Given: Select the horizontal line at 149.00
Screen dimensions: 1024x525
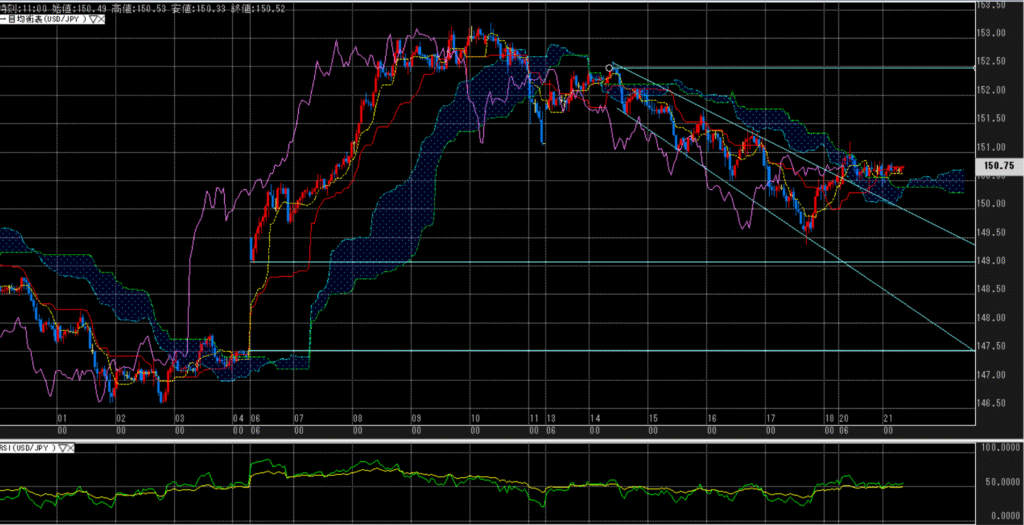Looking at the screenshot, I should click(600, 262).
